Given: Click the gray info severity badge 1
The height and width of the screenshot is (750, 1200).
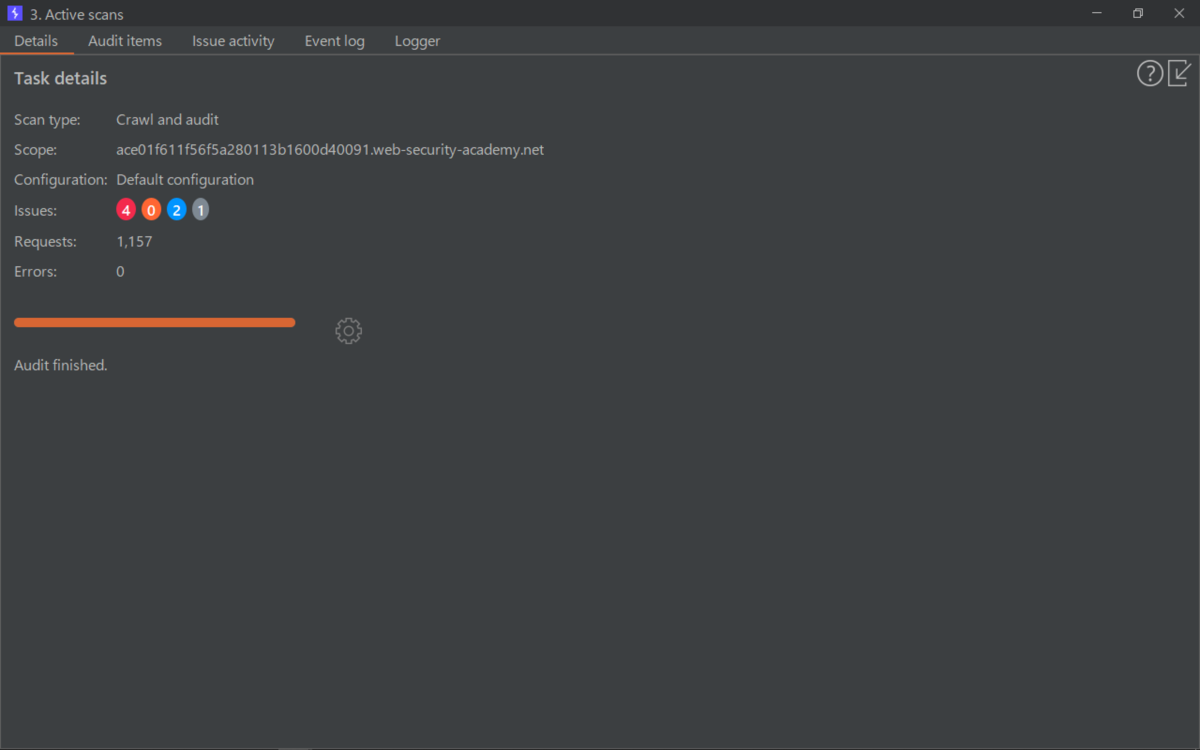Looking at the screenshot, I should tap(201, 210).
